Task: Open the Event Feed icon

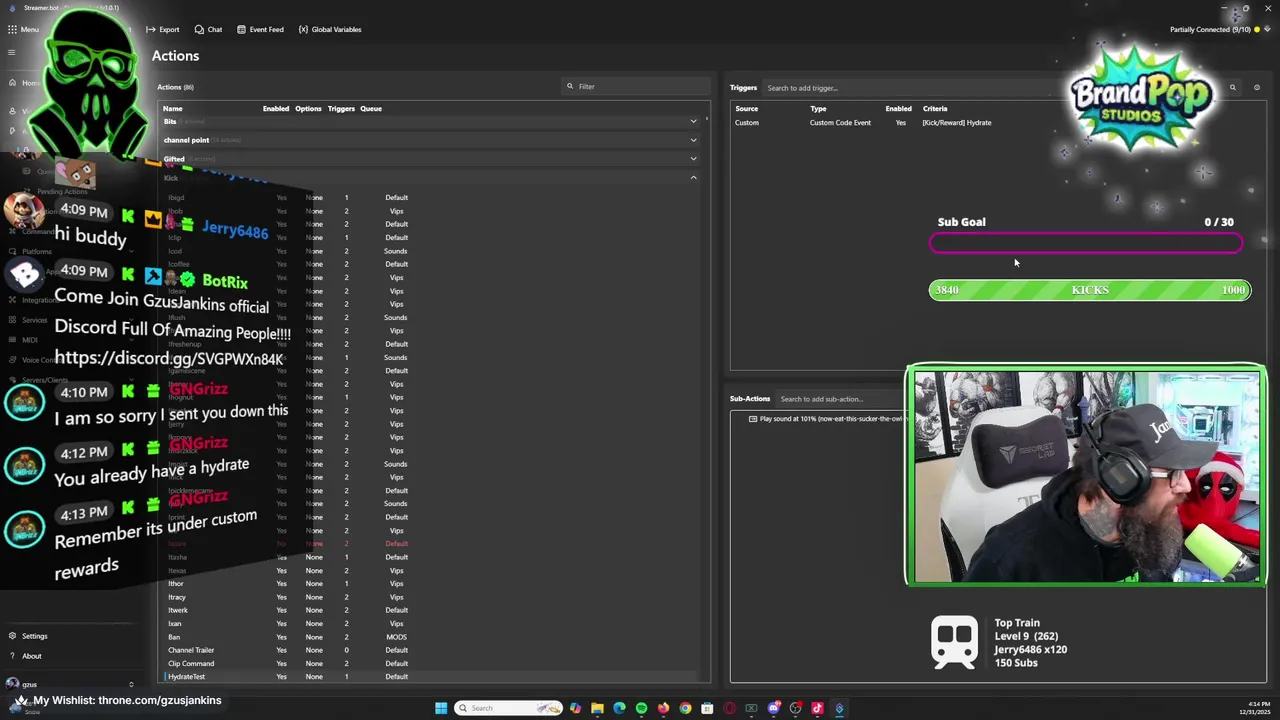Action: point(241,29)
